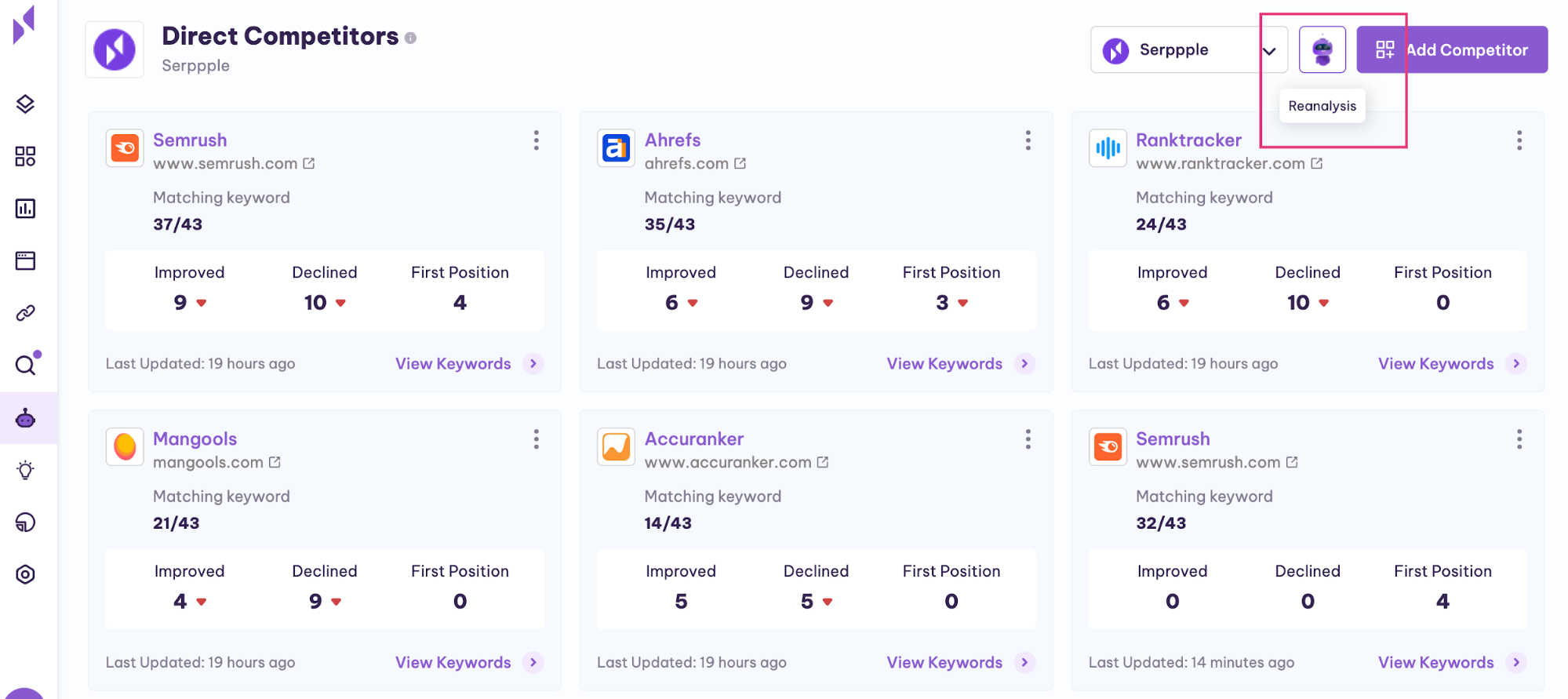This screenshot has height=699, width=1568.
Task: Click the Semrush logo in the 32/43 card
Action: [1108, 447]
